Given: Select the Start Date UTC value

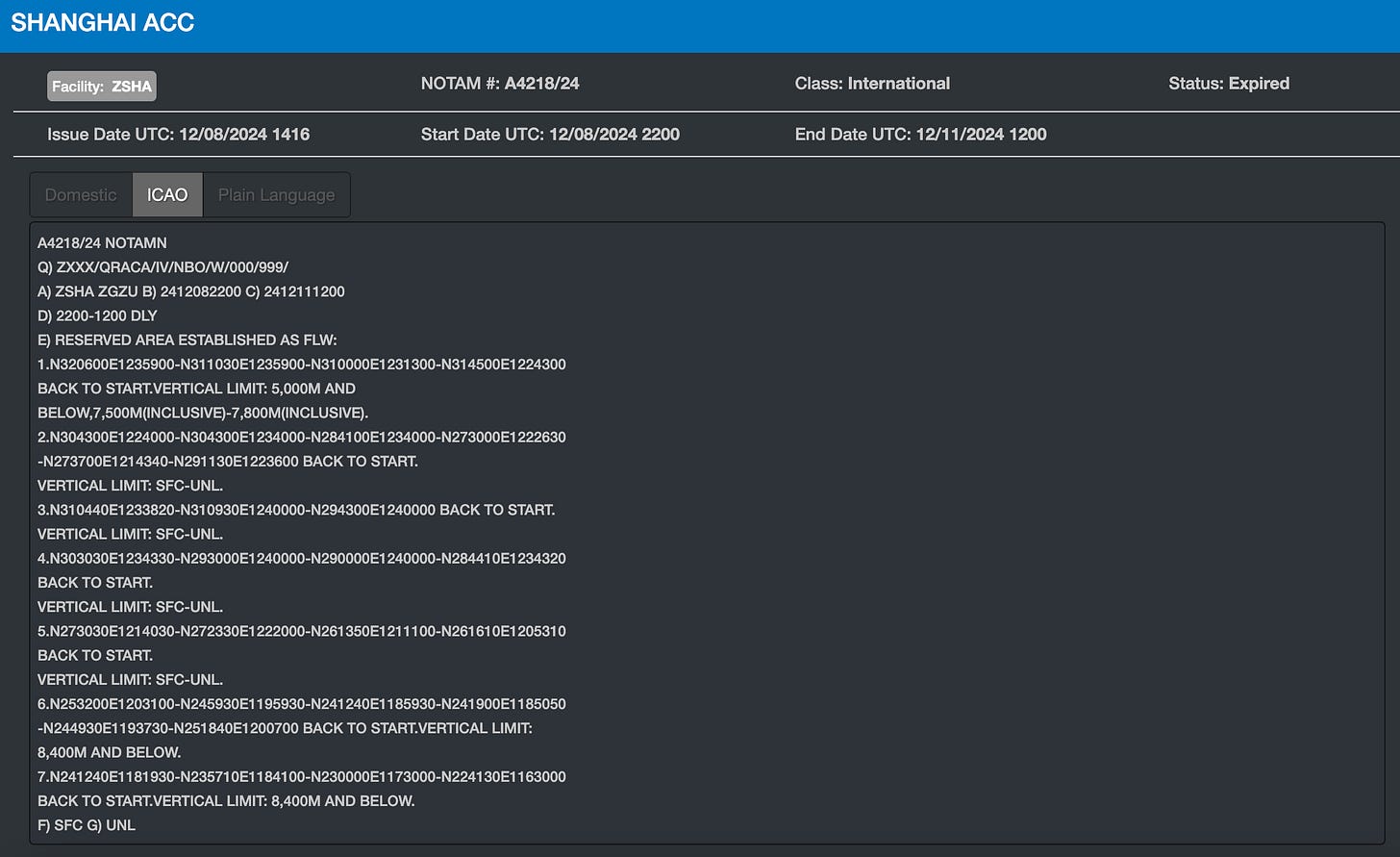Looking at the screenshot, I should coord(614,135).
